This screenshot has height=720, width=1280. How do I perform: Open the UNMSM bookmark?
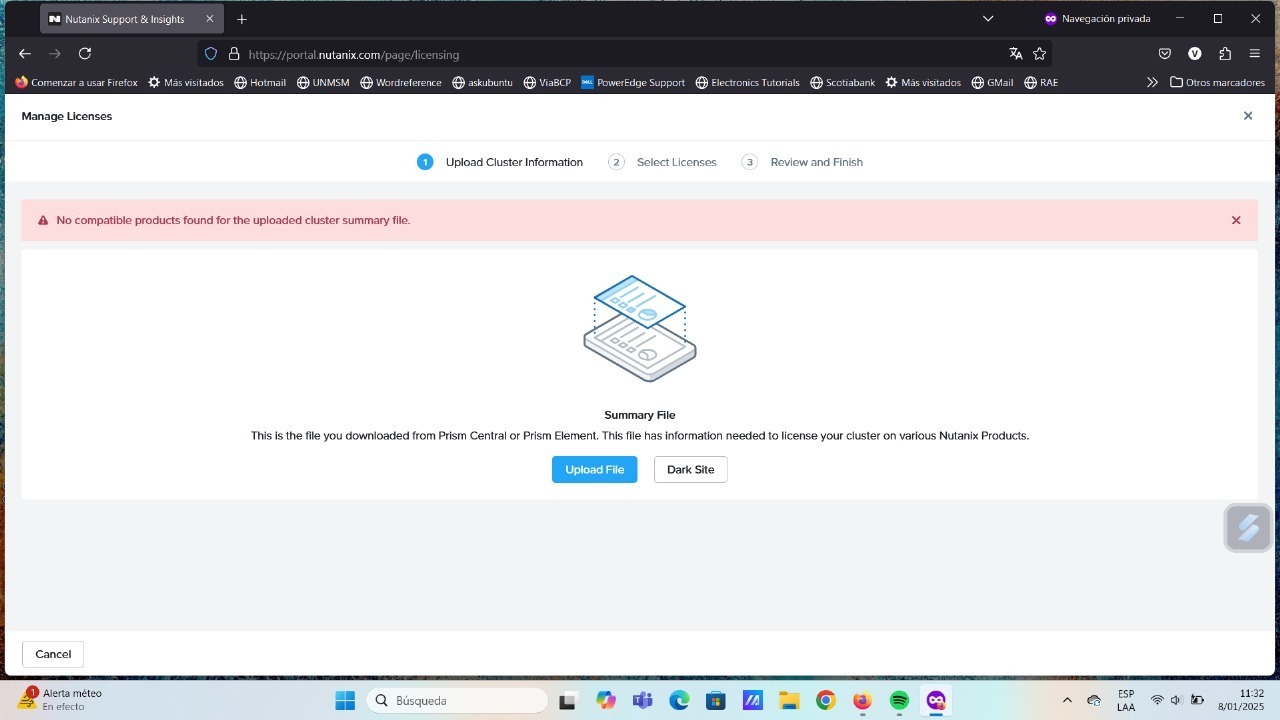tap(323, 83)
